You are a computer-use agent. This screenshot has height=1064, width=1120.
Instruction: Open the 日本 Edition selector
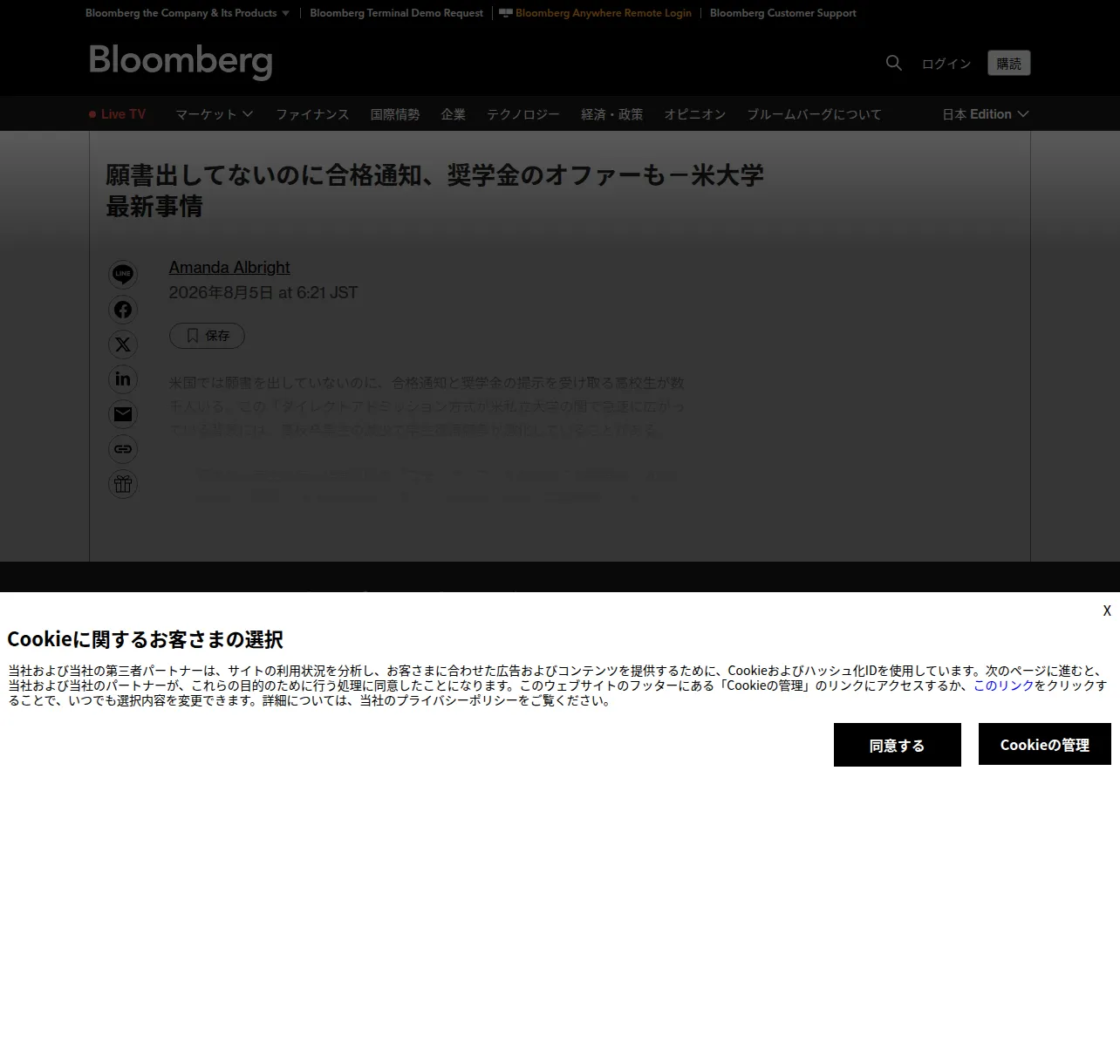[986, 114]
